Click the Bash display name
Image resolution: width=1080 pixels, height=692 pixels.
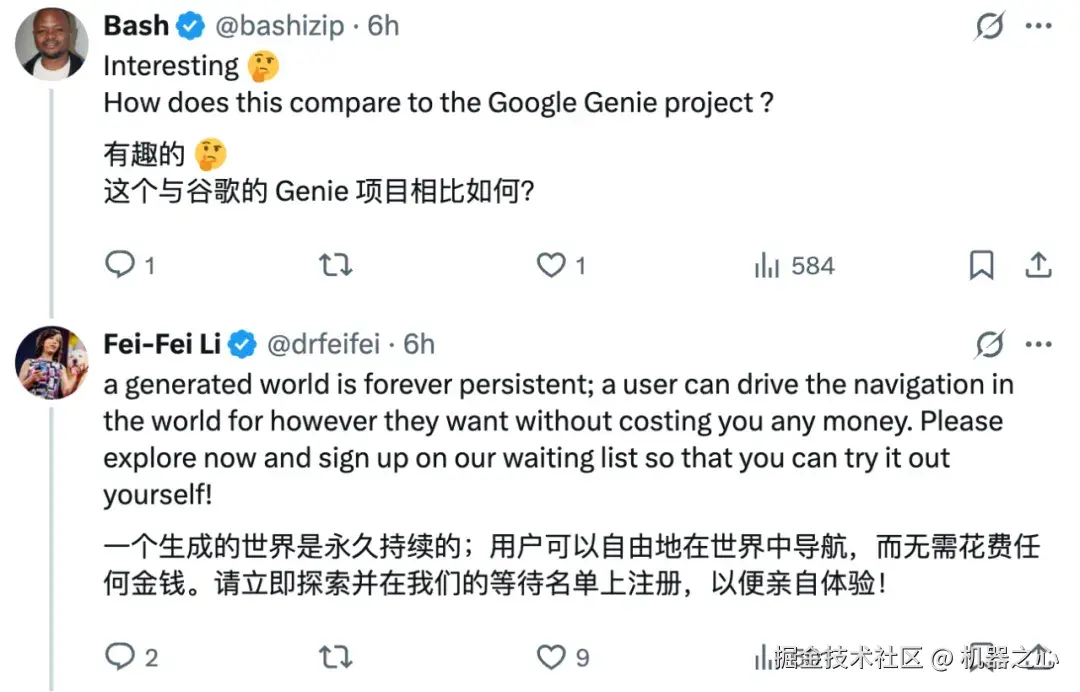[x=136, y=26]
